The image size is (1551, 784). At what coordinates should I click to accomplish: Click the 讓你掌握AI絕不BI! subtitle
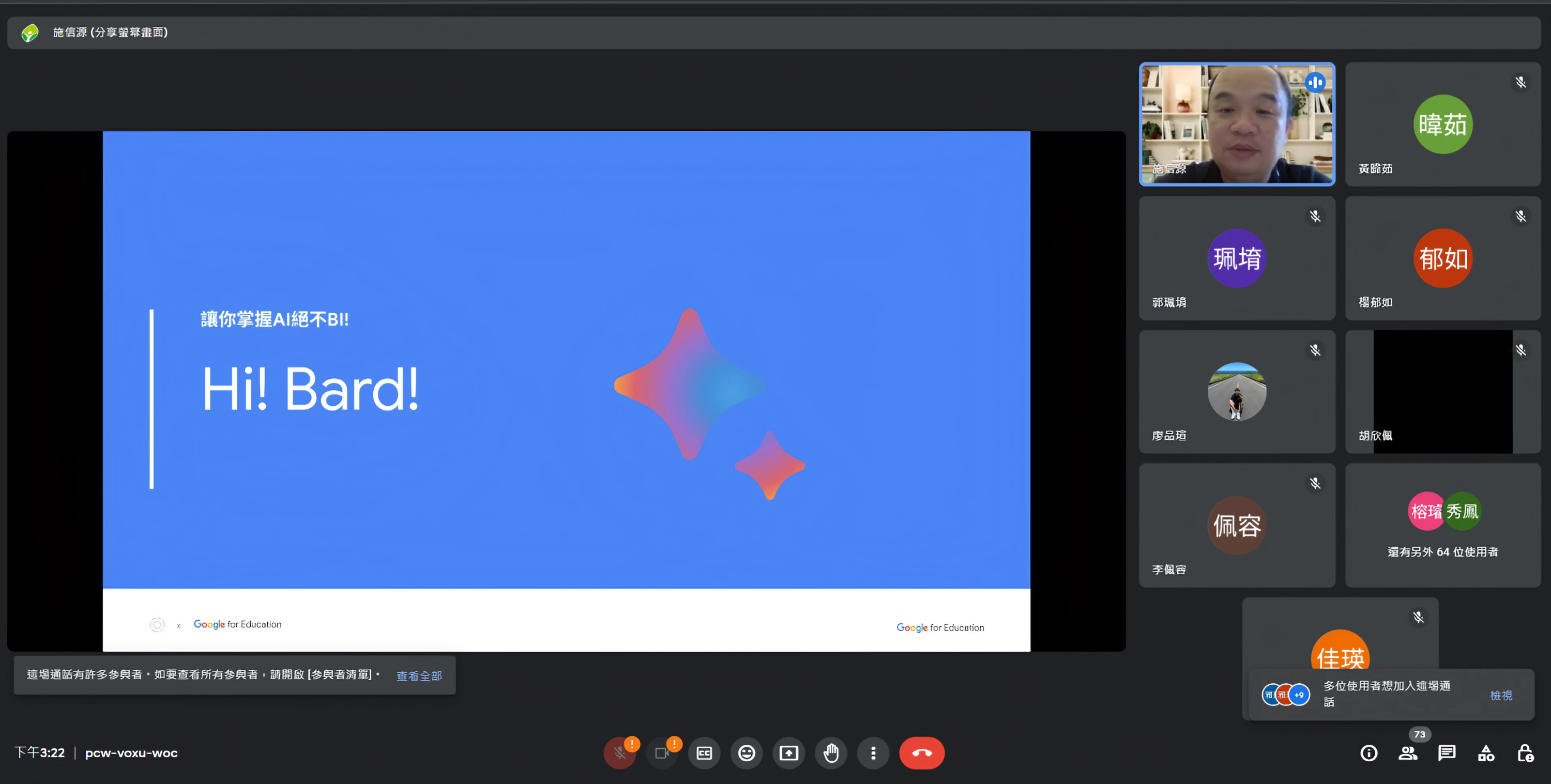[x=275, y=319]
